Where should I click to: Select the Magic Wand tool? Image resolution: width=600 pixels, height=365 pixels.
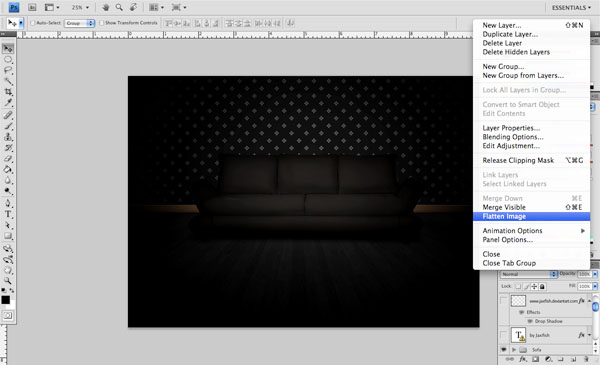pyautogui.click(x=8, y=81)
